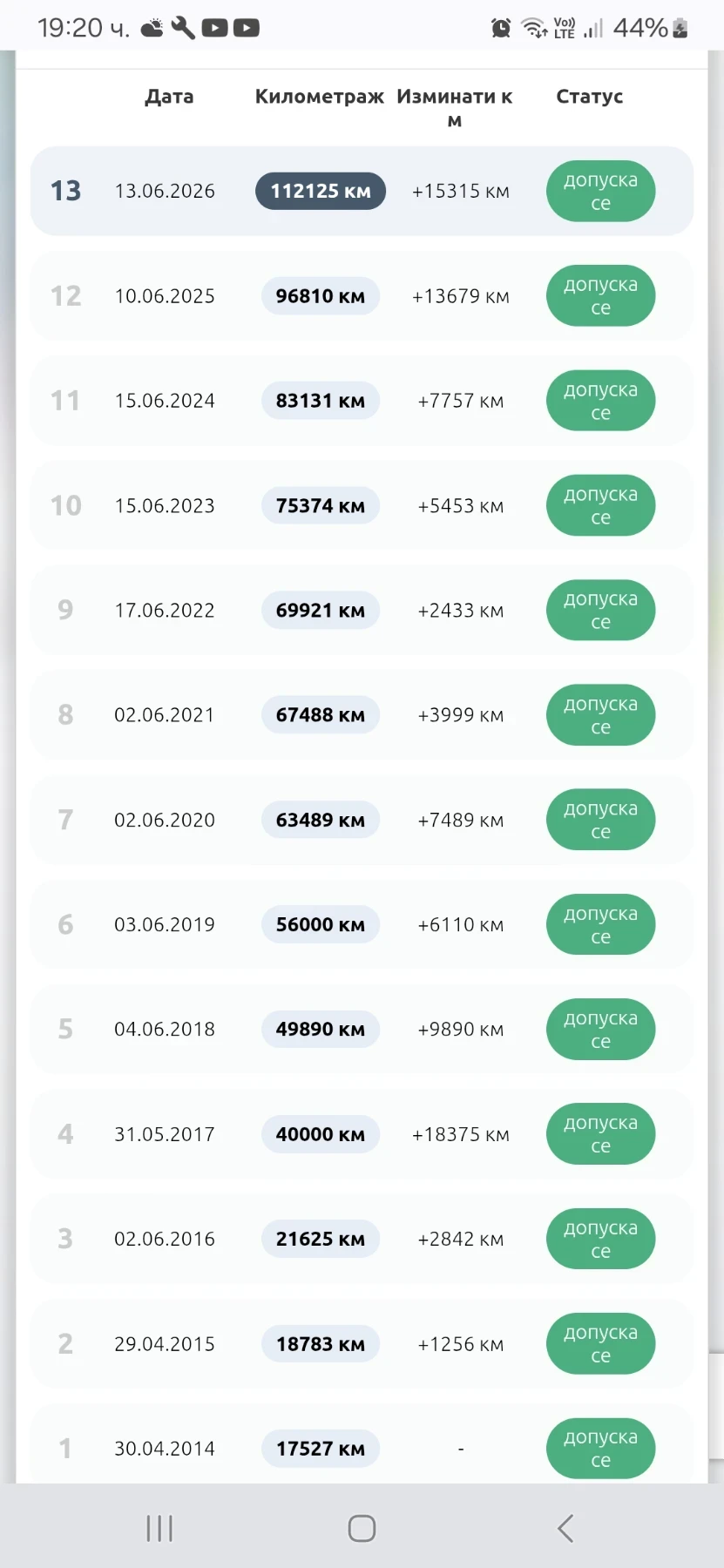Tap the alarm clock status icon
Viewport: 724px width, 1568px height.
tap(501, 28)
